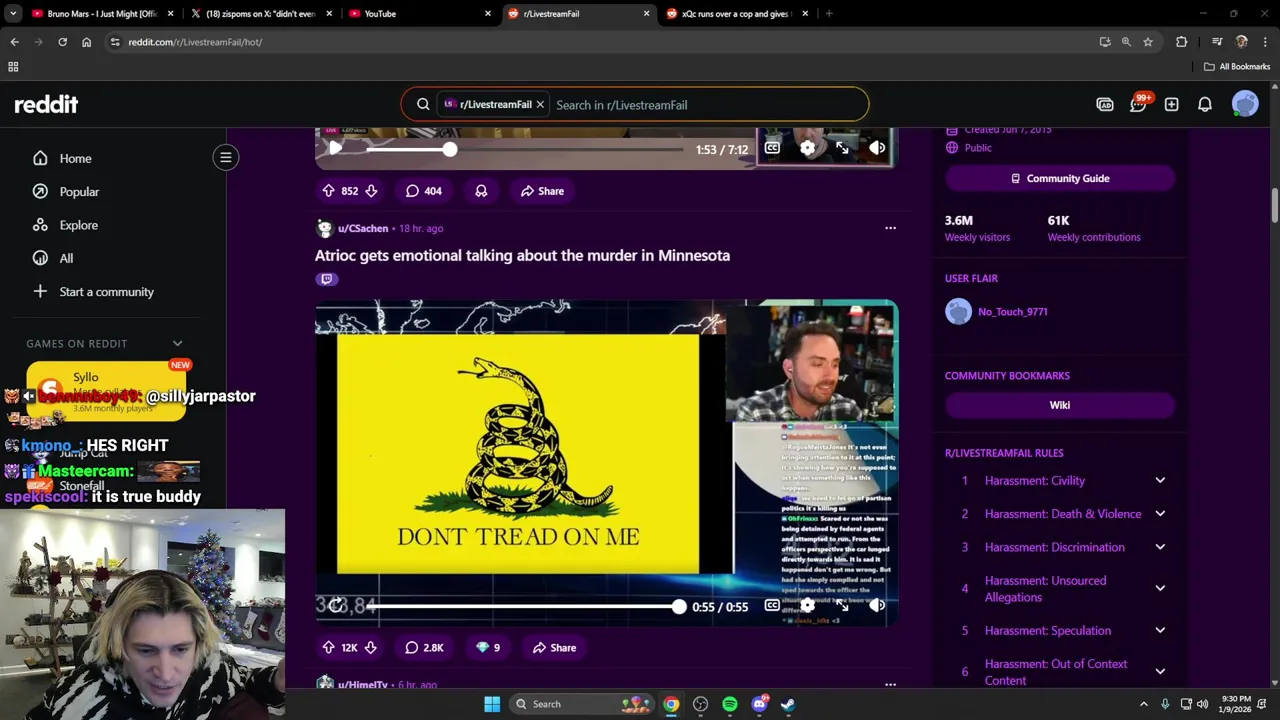
Task: Create a new post with plus icon
Action: [1171, 104]
